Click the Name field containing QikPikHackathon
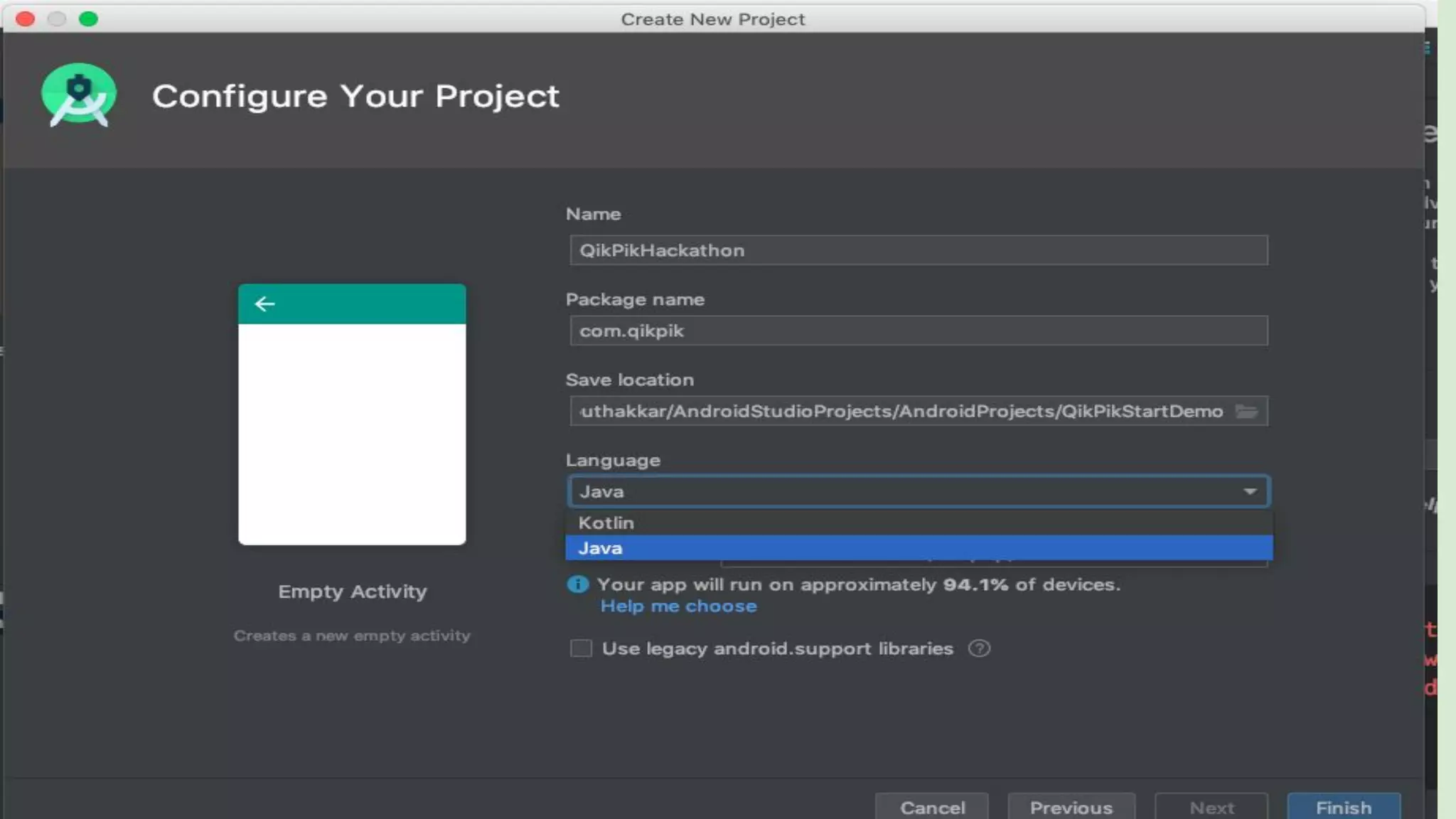 tap(917, 250)
